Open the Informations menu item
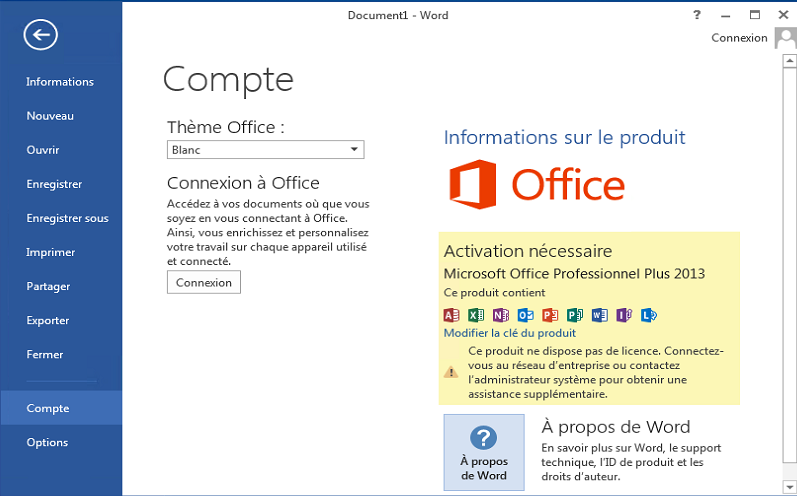 click(x=60, y=82)
